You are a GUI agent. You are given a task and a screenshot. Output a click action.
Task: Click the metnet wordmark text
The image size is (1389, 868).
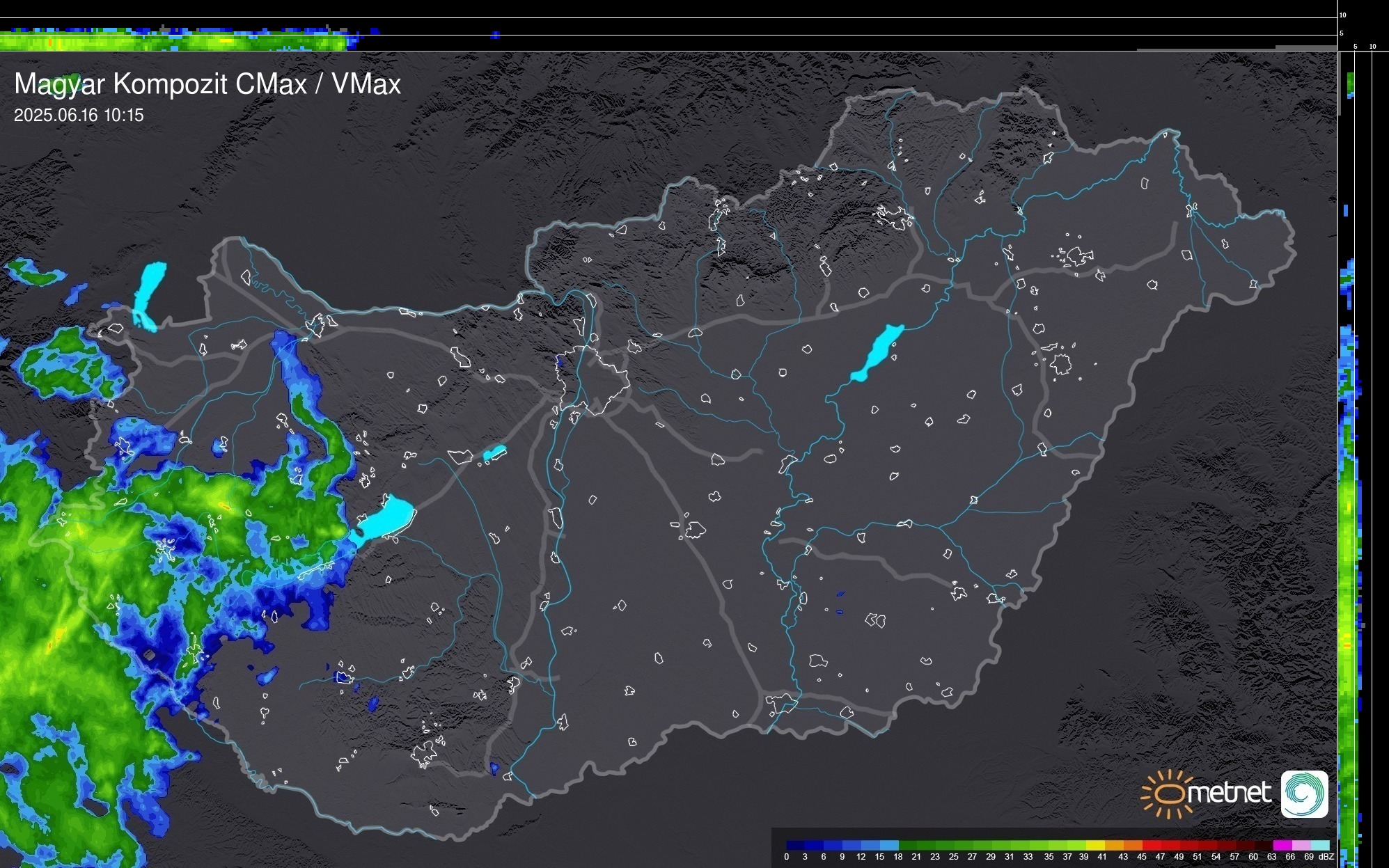pyautogui.click(x=1229, y=793)
